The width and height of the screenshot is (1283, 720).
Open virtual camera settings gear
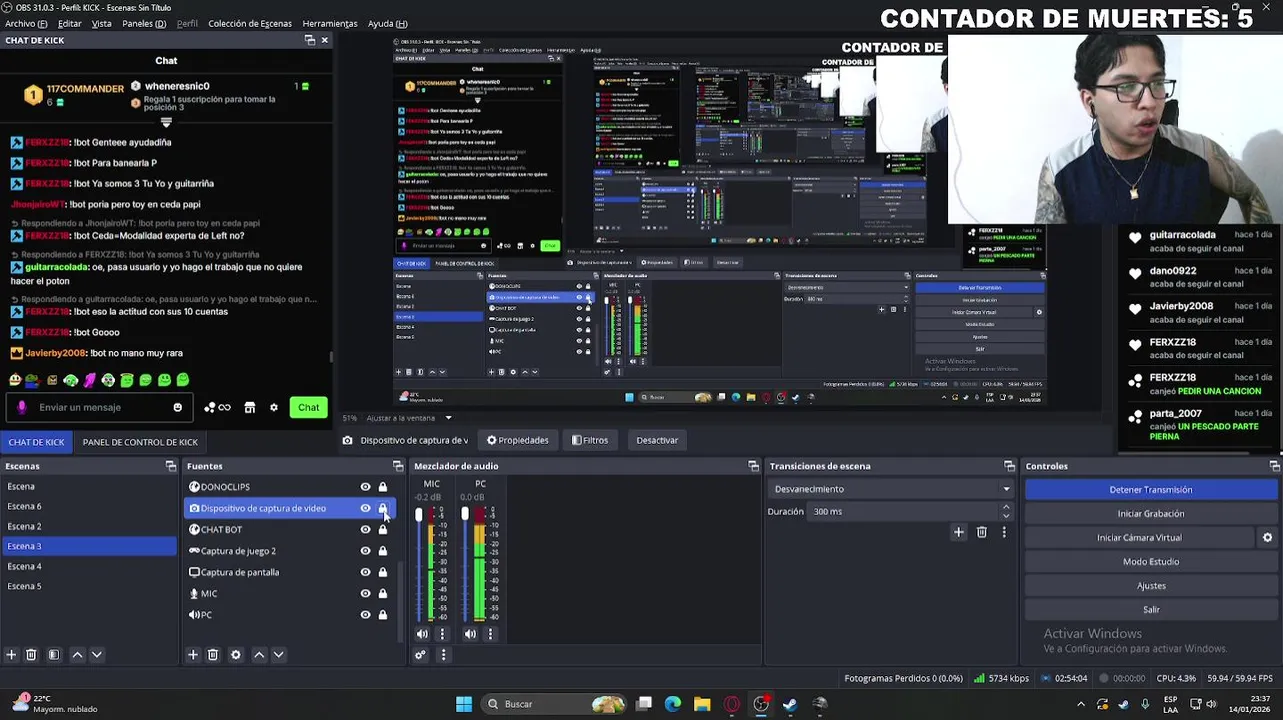(x=1267, y=538)
